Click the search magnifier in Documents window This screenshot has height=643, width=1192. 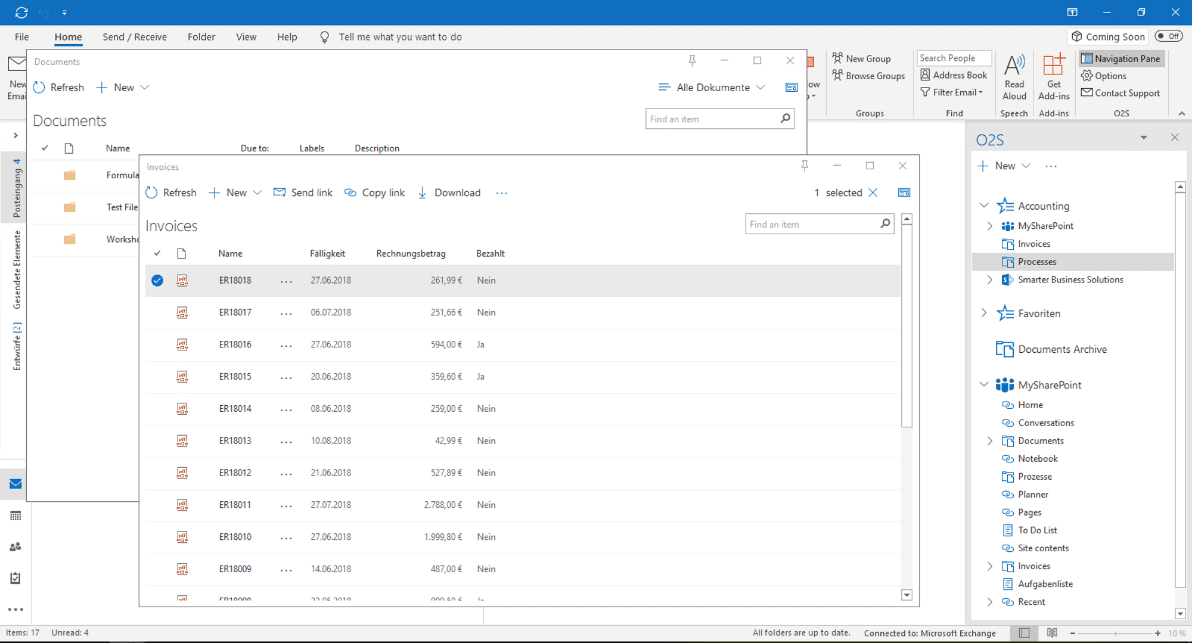pyautogui.click(x=785, y=119)
